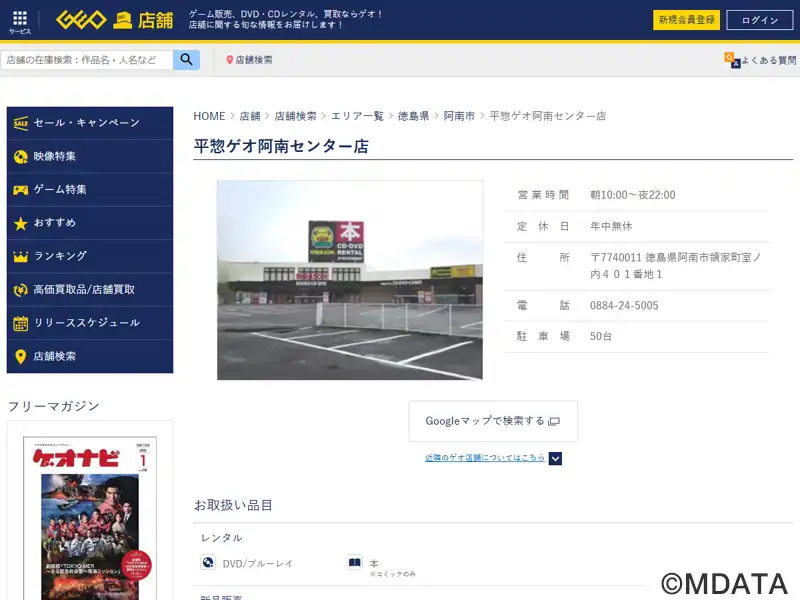800x600 pixels.
Task: Click the ログイン button
Action: (x=760, y=20)
